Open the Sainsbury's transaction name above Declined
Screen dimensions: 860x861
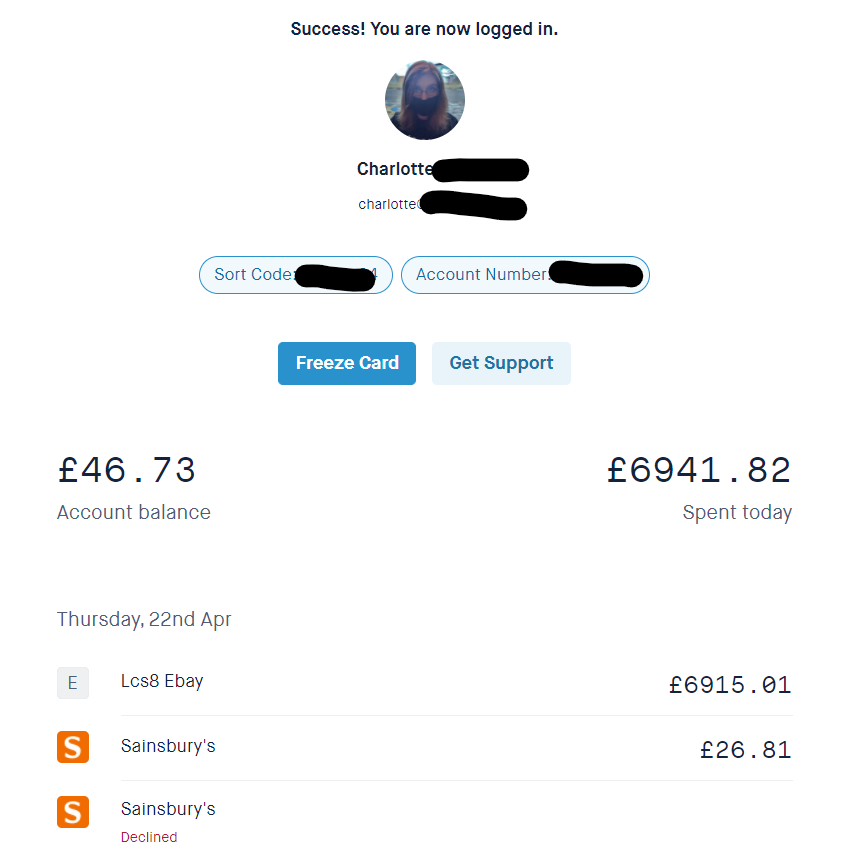(168, 809)
